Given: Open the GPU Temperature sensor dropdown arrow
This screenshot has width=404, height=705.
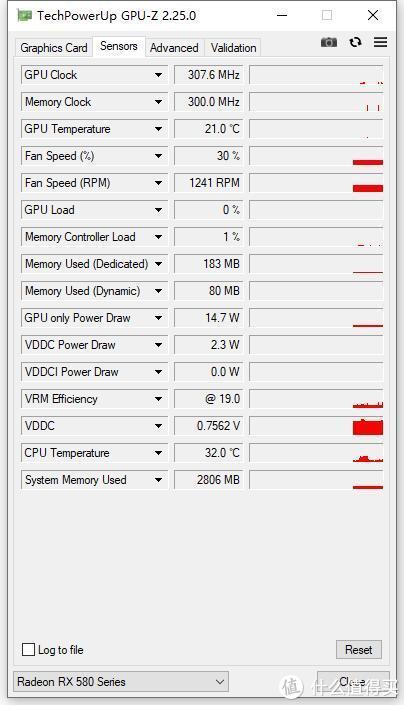Looking at the screenshot, I should click(x=158, y=129).
